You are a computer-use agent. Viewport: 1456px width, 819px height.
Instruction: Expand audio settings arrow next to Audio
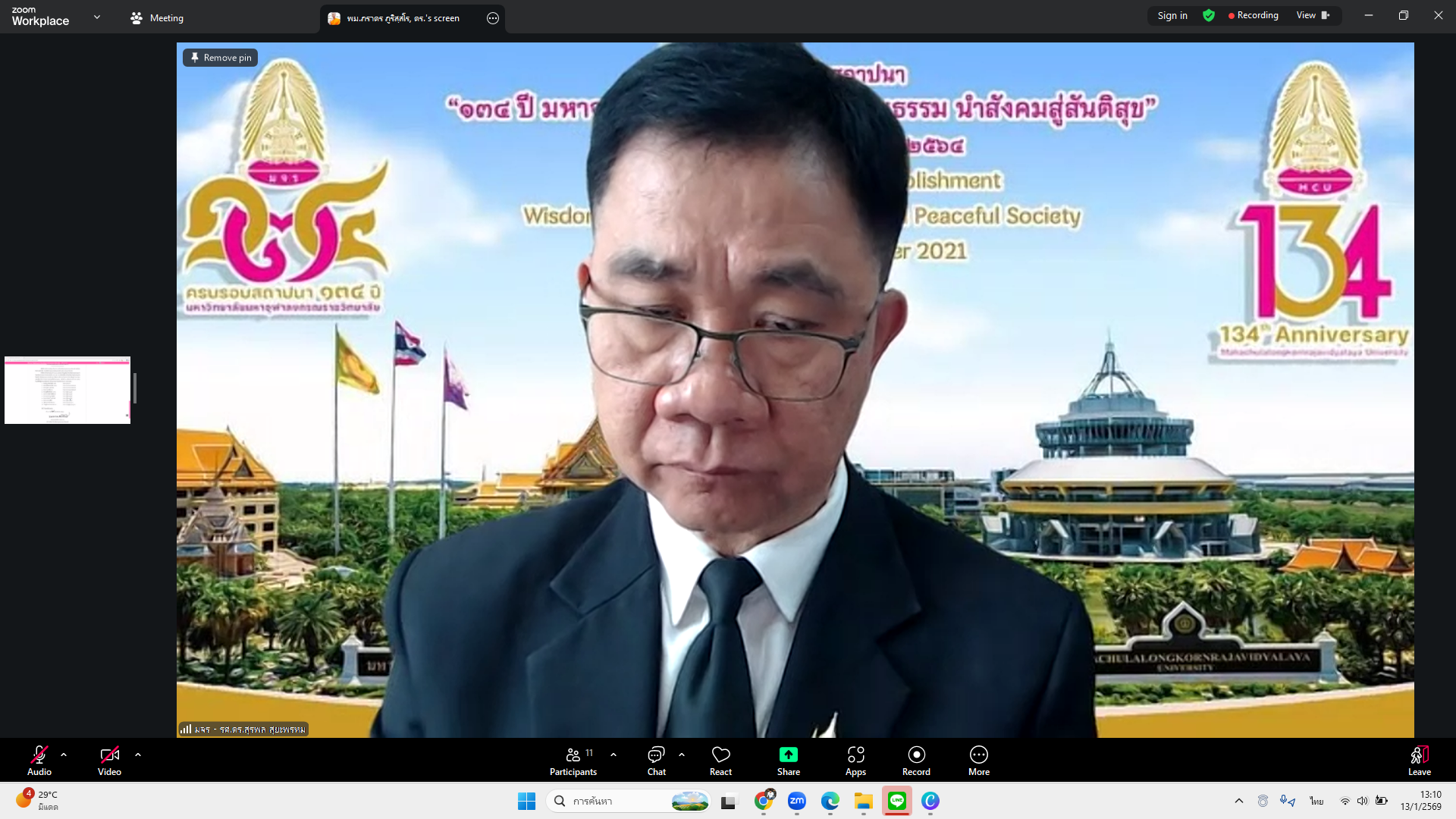64,755
